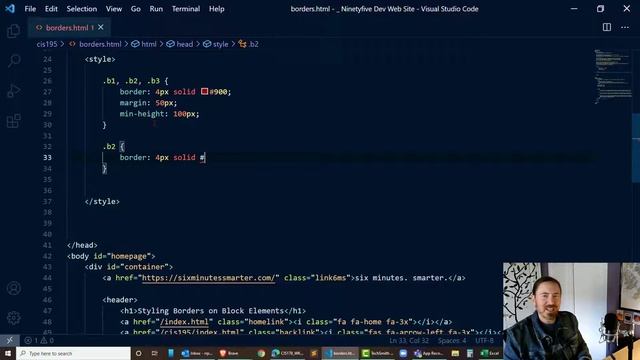Open the View menu
This screenshot has height=360, width=640.
tap(114, 9)
